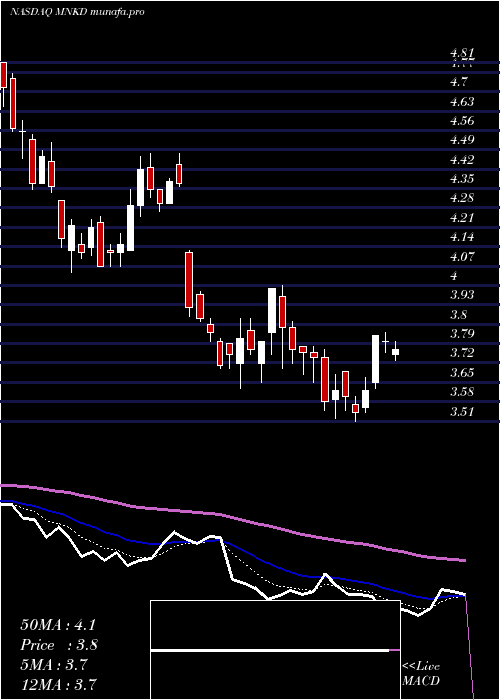This screenshot has height=700, width=500.
Task: Click the 3.65 price axis label
Action: (462, 372)
